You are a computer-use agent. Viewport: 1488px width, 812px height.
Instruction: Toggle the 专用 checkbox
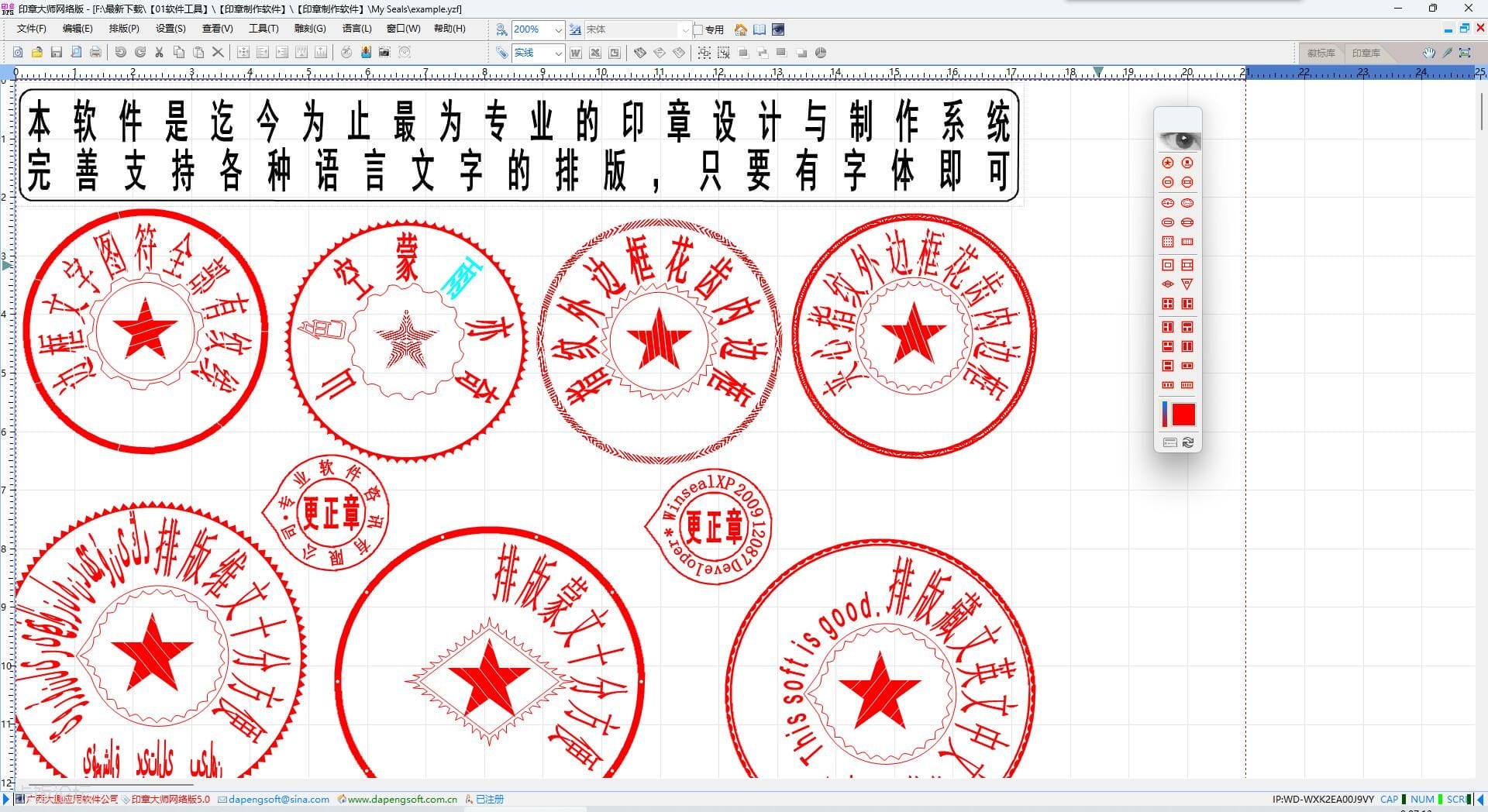pyautogui.click(x=698, y=29)
